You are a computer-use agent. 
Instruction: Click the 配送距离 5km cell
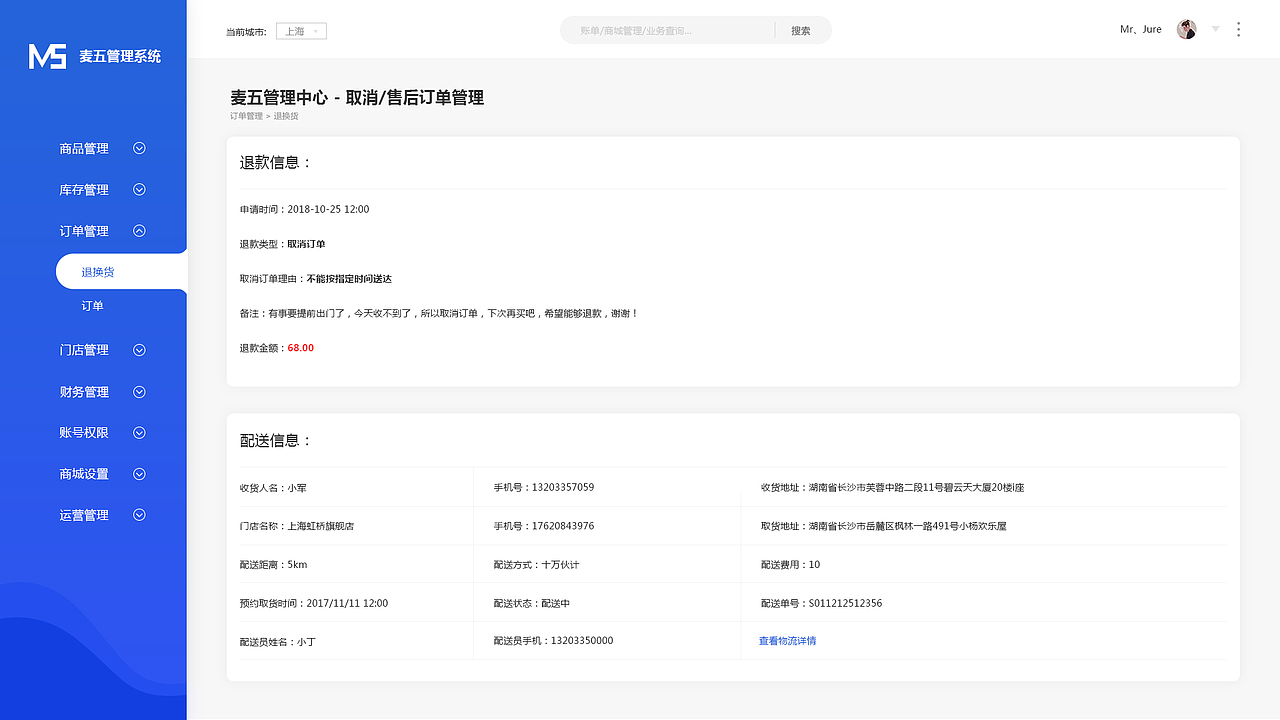[x=273, y=565]
